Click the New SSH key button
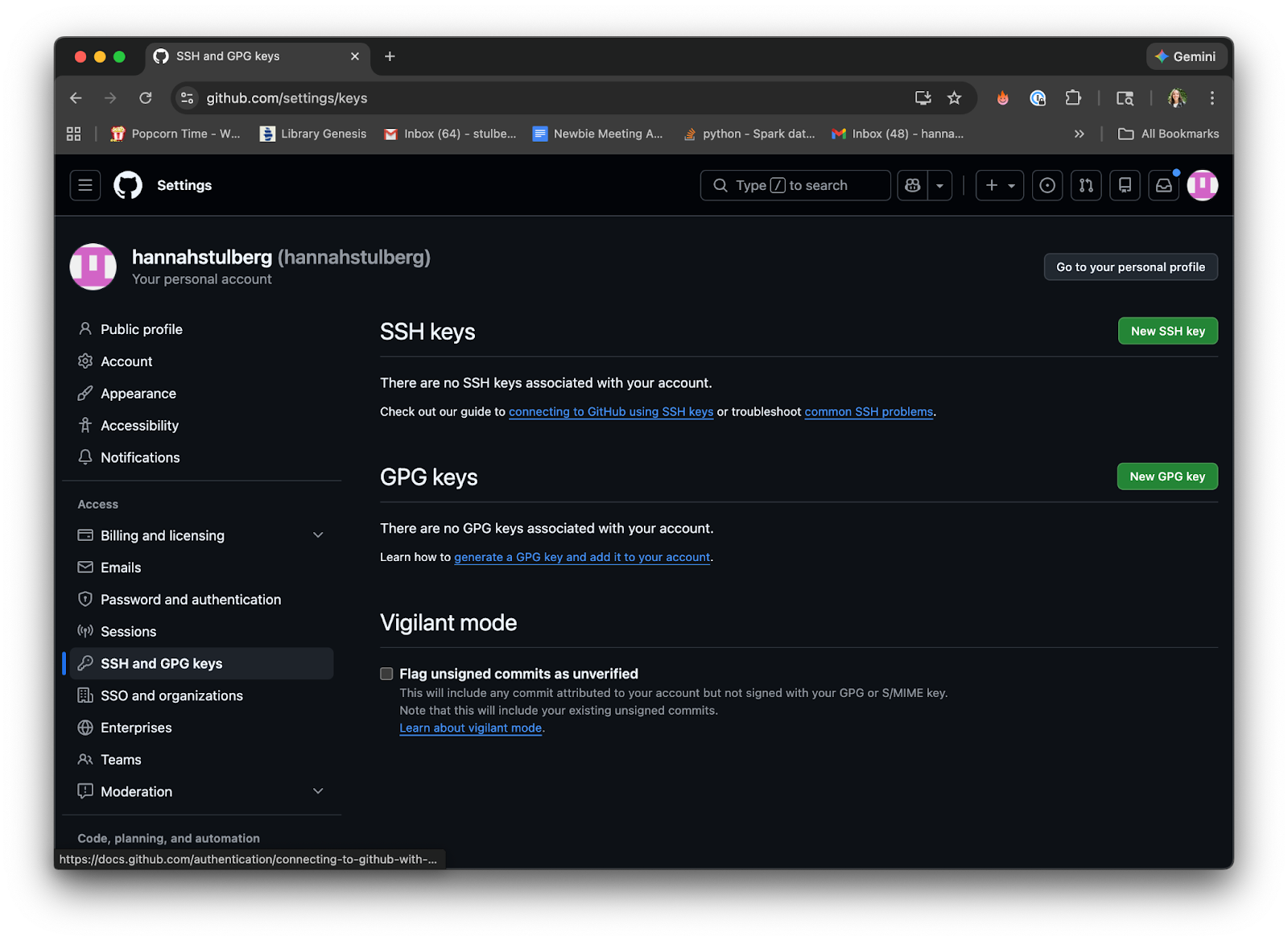This screenshot has width=1288, height=941. (x=1167, y=331)
